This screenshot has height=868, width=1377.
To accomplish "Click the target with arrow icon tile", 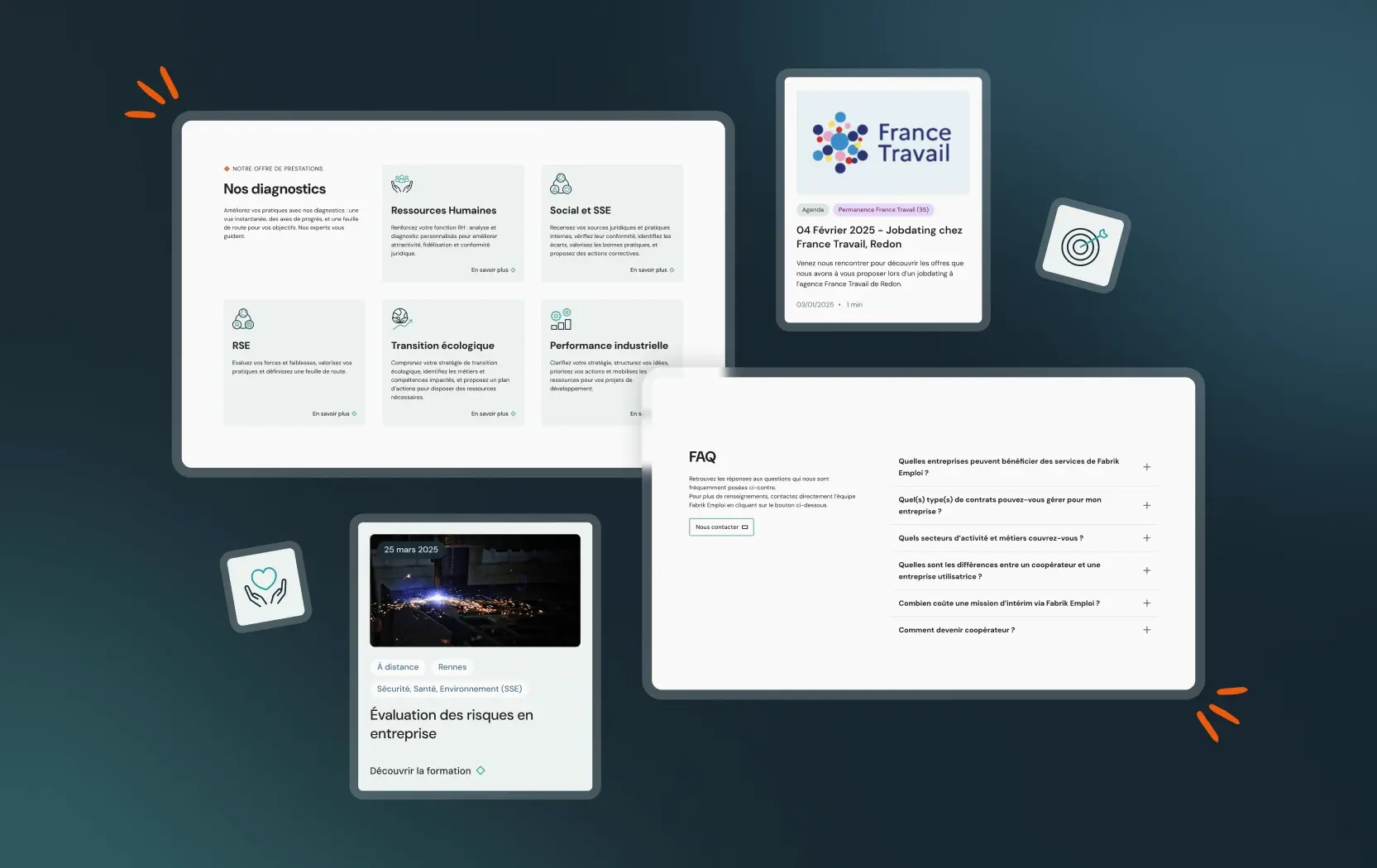I will pos(1083,245).
